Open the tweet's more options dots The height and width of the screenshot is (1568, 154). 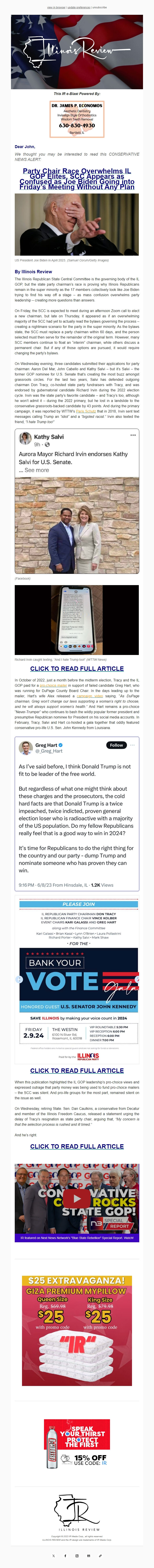132,745
